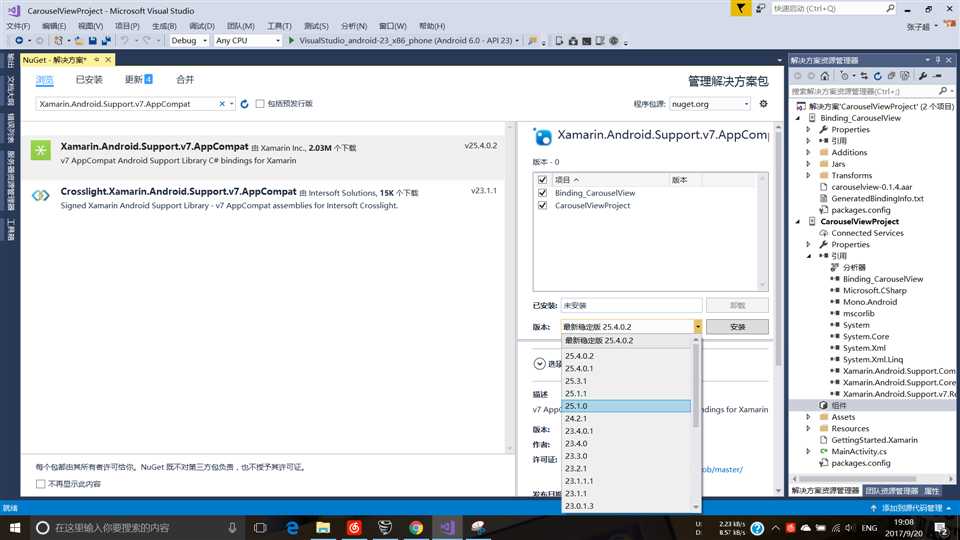960x540 pixels.
Task: Uncheck the CarouselViewProject project checkbox
Action: tap(542, 206)
